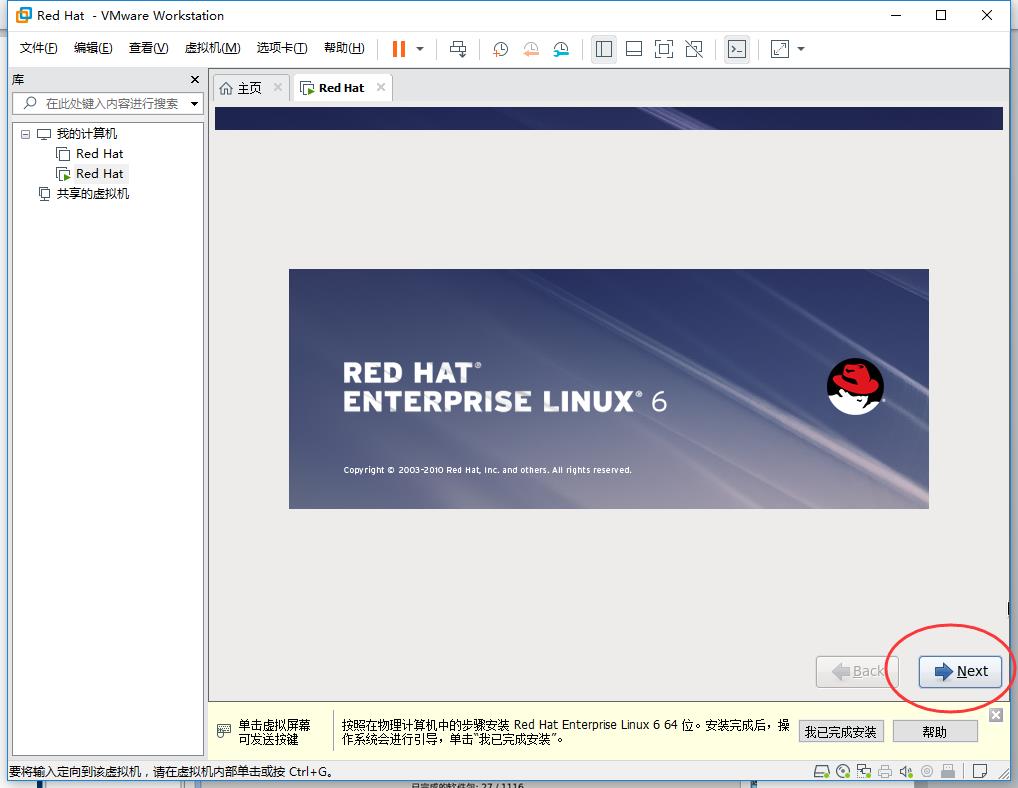Toggle the thumbnail bar view icon

click(634, 49)
